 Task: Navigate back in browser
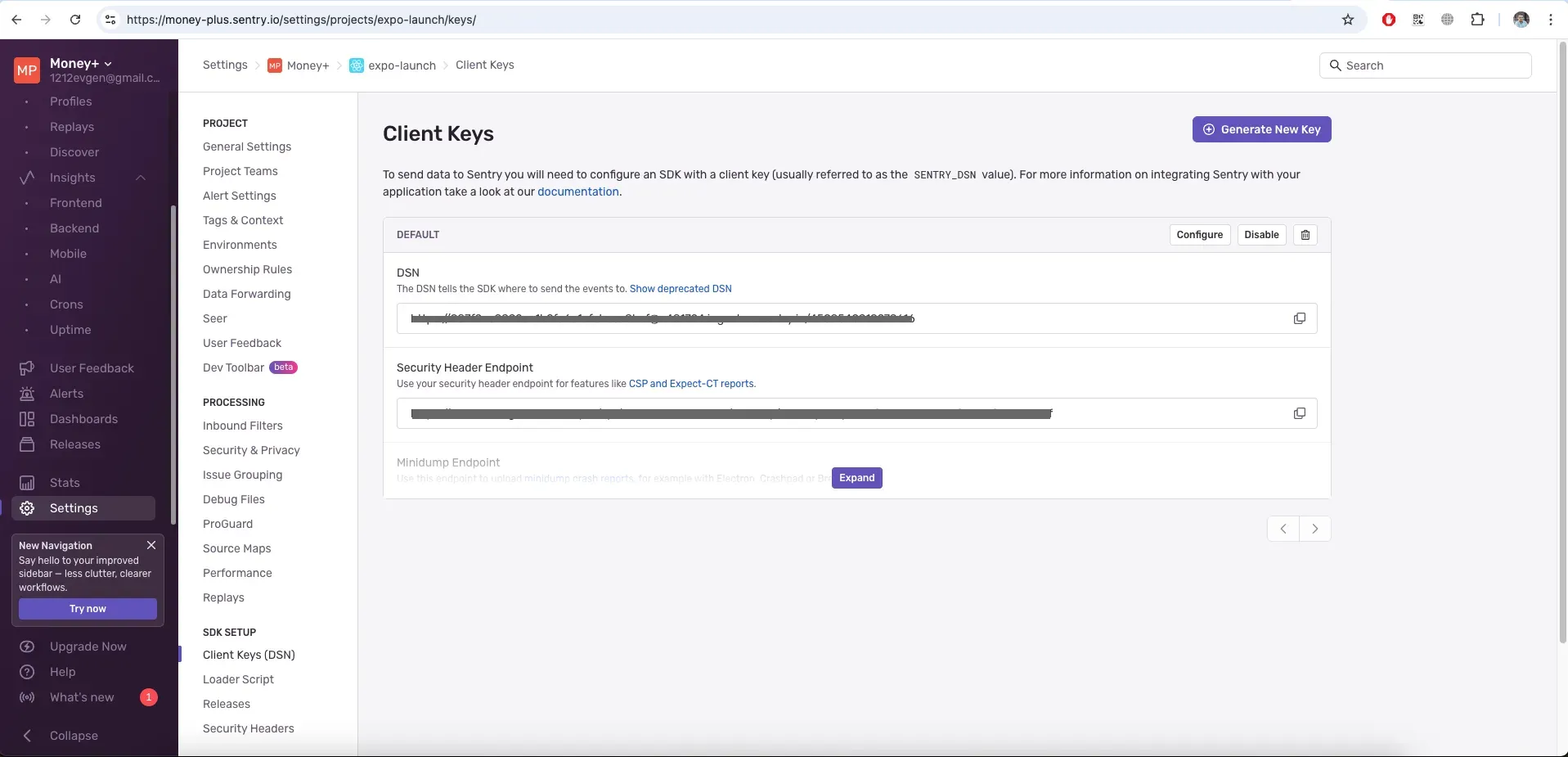pos(16,20)
